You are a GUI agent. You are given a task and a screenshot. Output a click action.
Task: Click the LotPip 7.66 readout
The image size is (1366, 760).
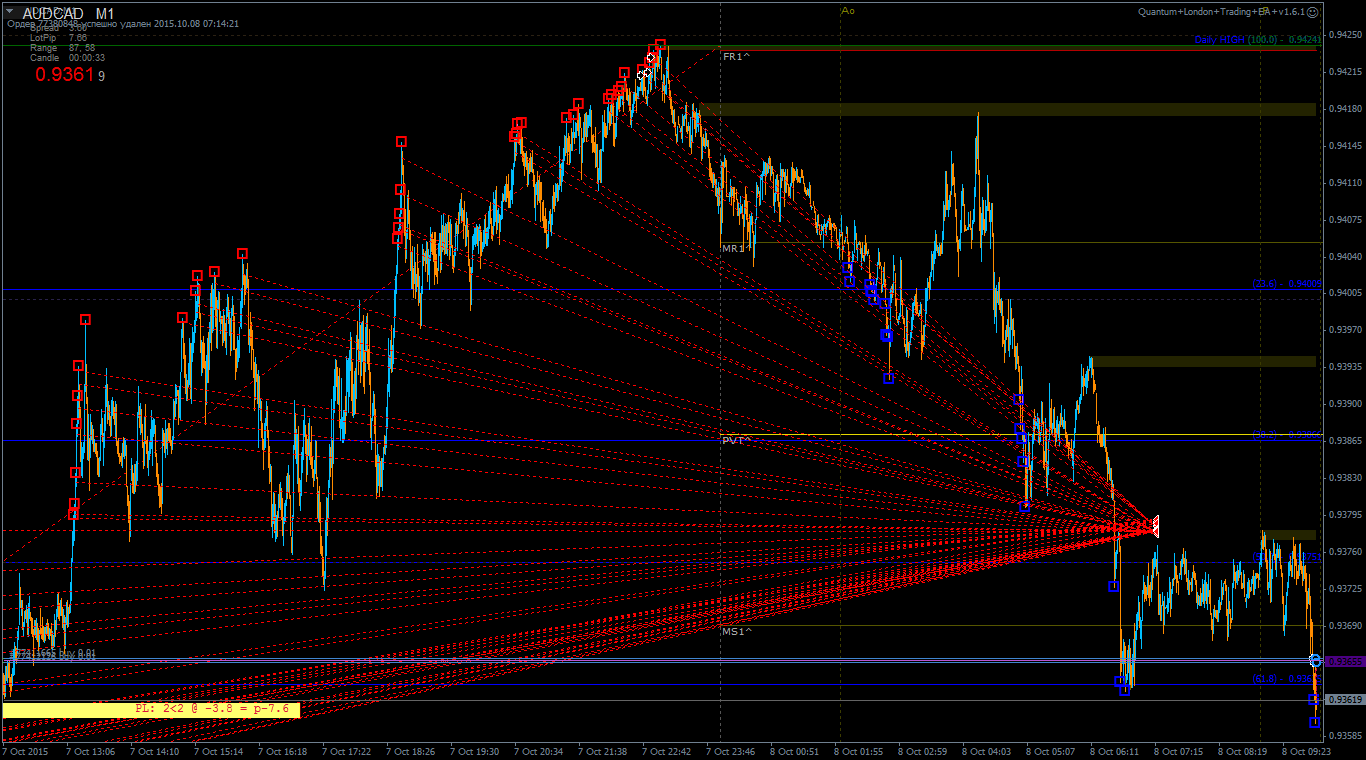(58, 38)
